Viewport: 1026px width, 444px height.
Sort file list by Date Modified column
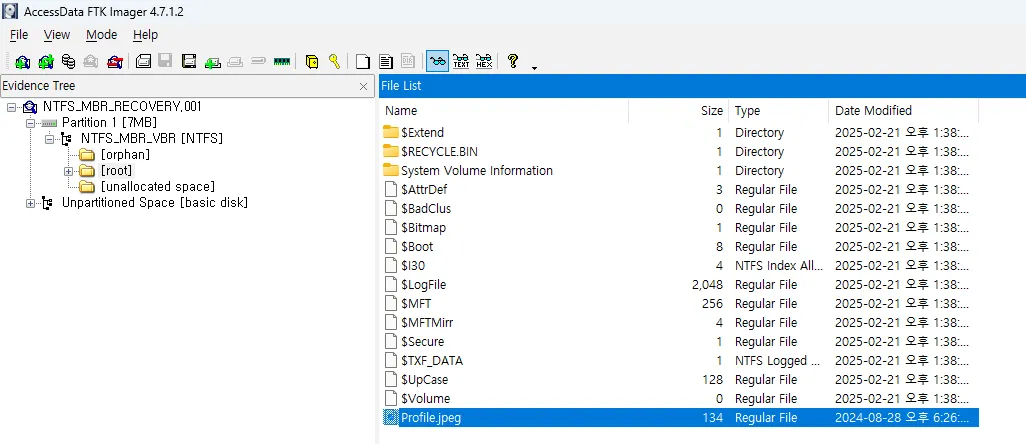[903, 111]
